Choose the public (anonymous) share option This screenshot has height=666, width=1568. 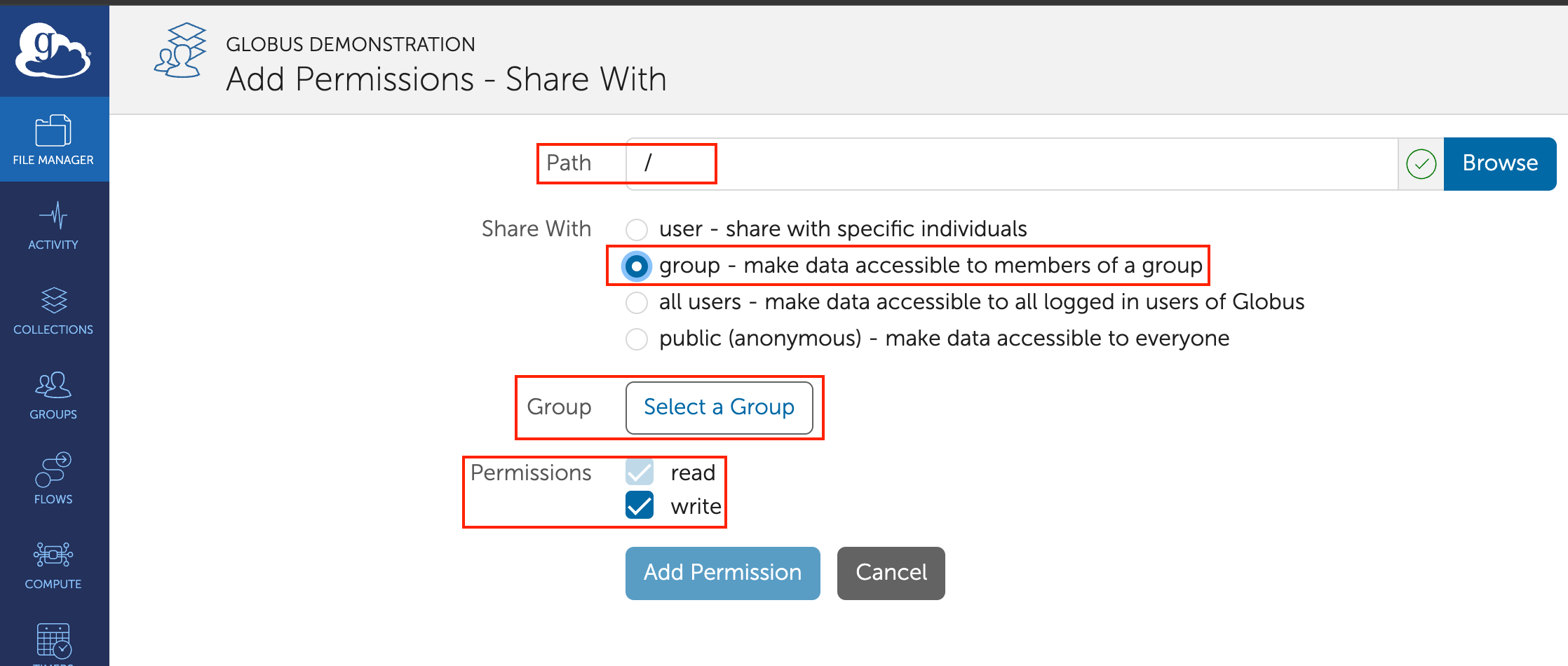(x=637, y=339)
